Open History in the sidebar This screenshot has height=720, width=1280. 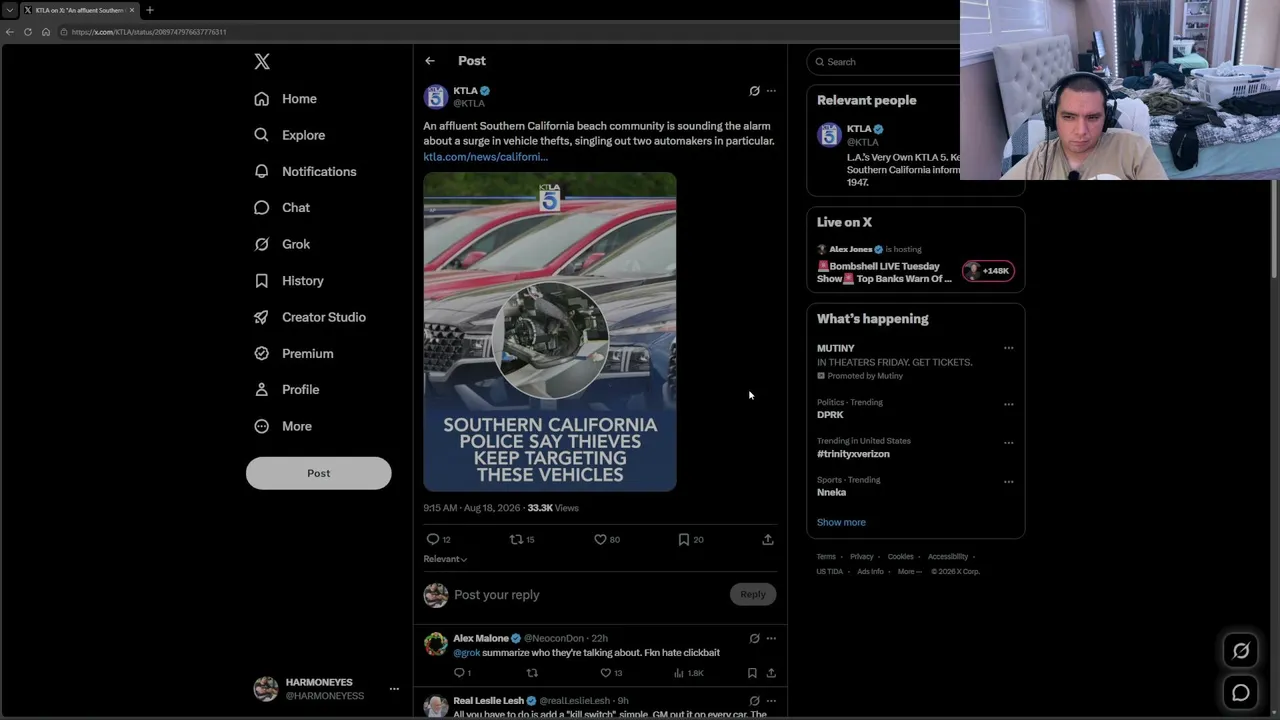(289, 281)
